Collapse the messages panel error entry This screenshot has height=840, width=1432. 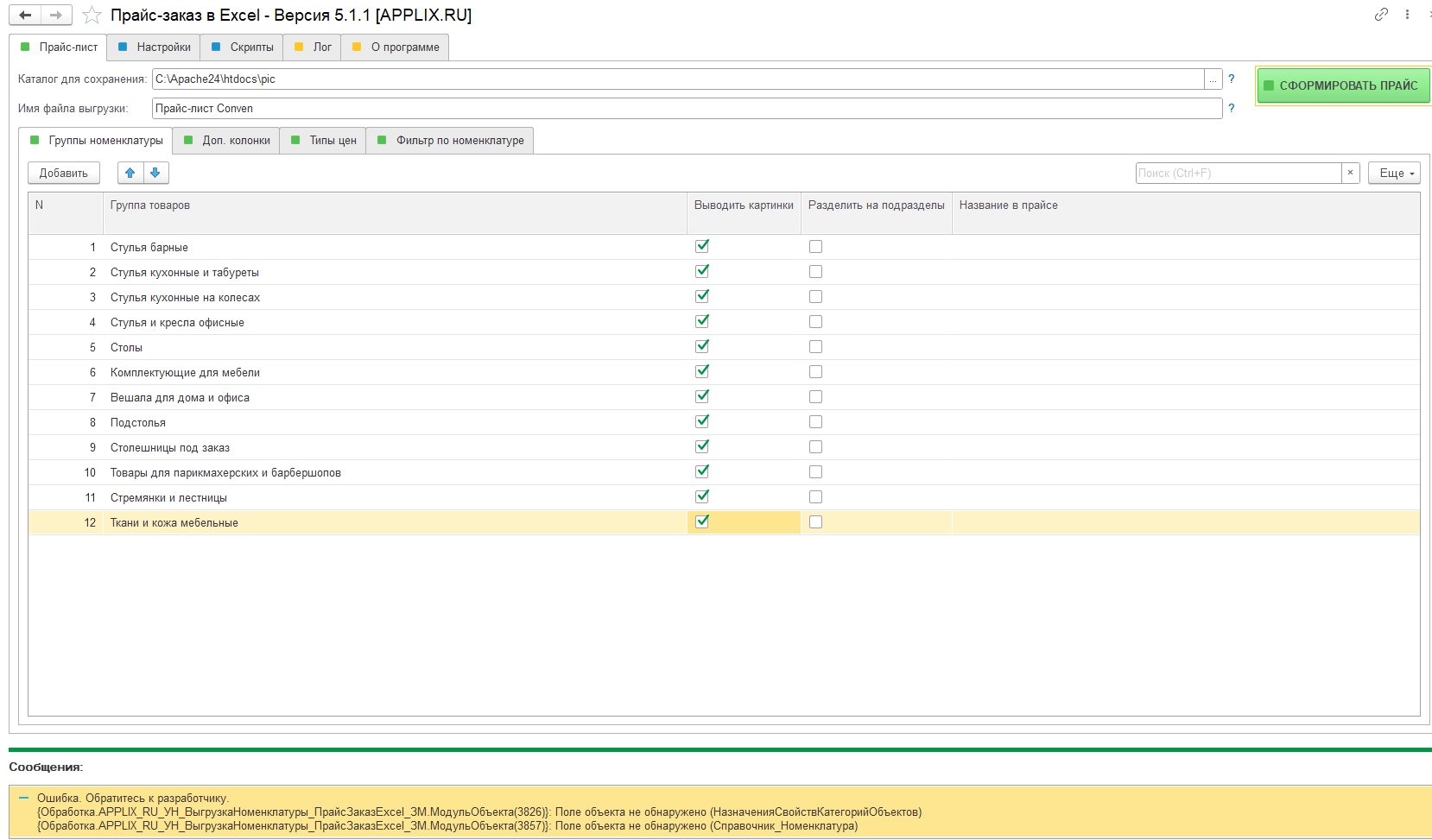[23, 799]
